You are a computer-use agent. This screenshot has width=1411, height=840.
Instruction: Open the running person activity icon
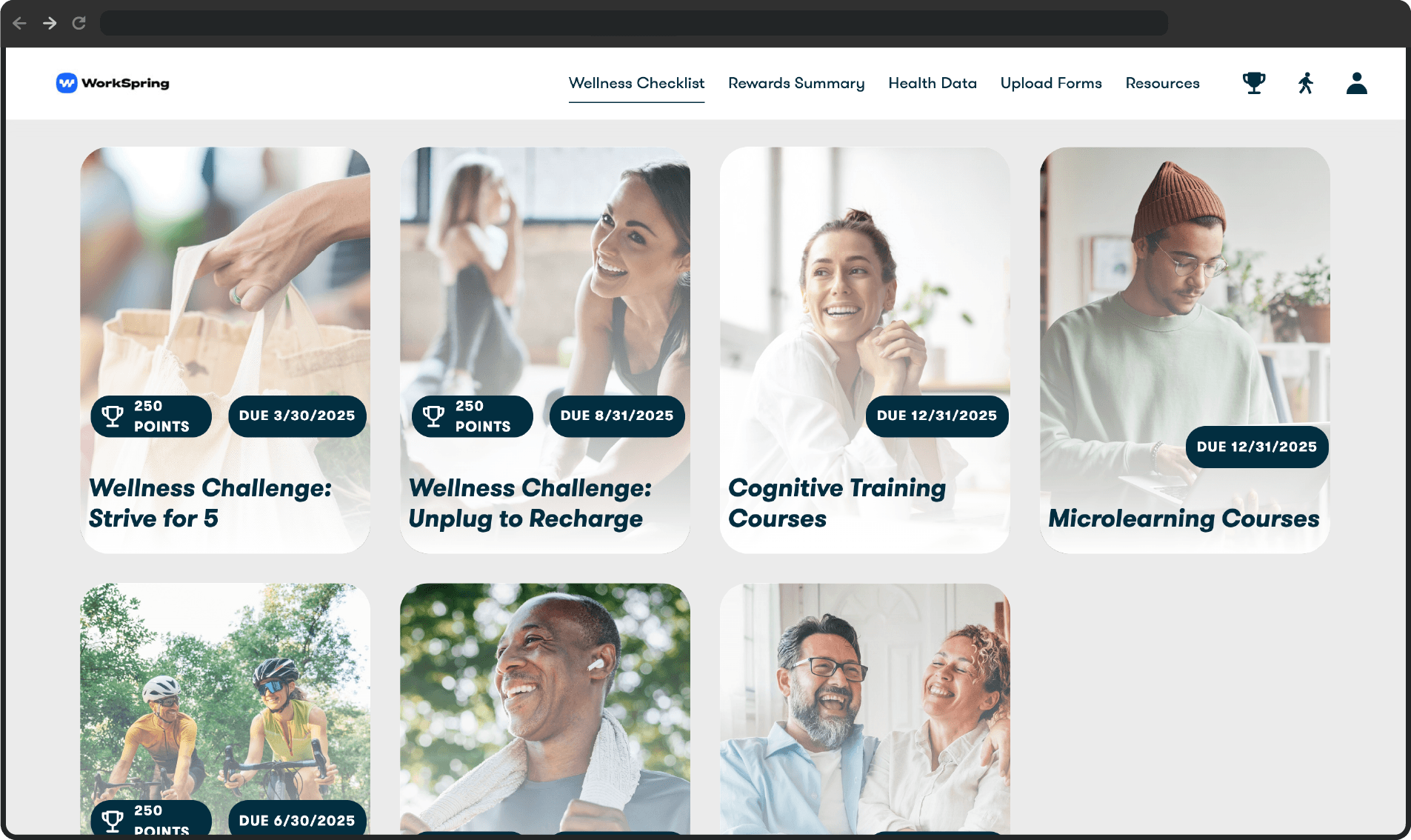click(x=1306, y=83)
